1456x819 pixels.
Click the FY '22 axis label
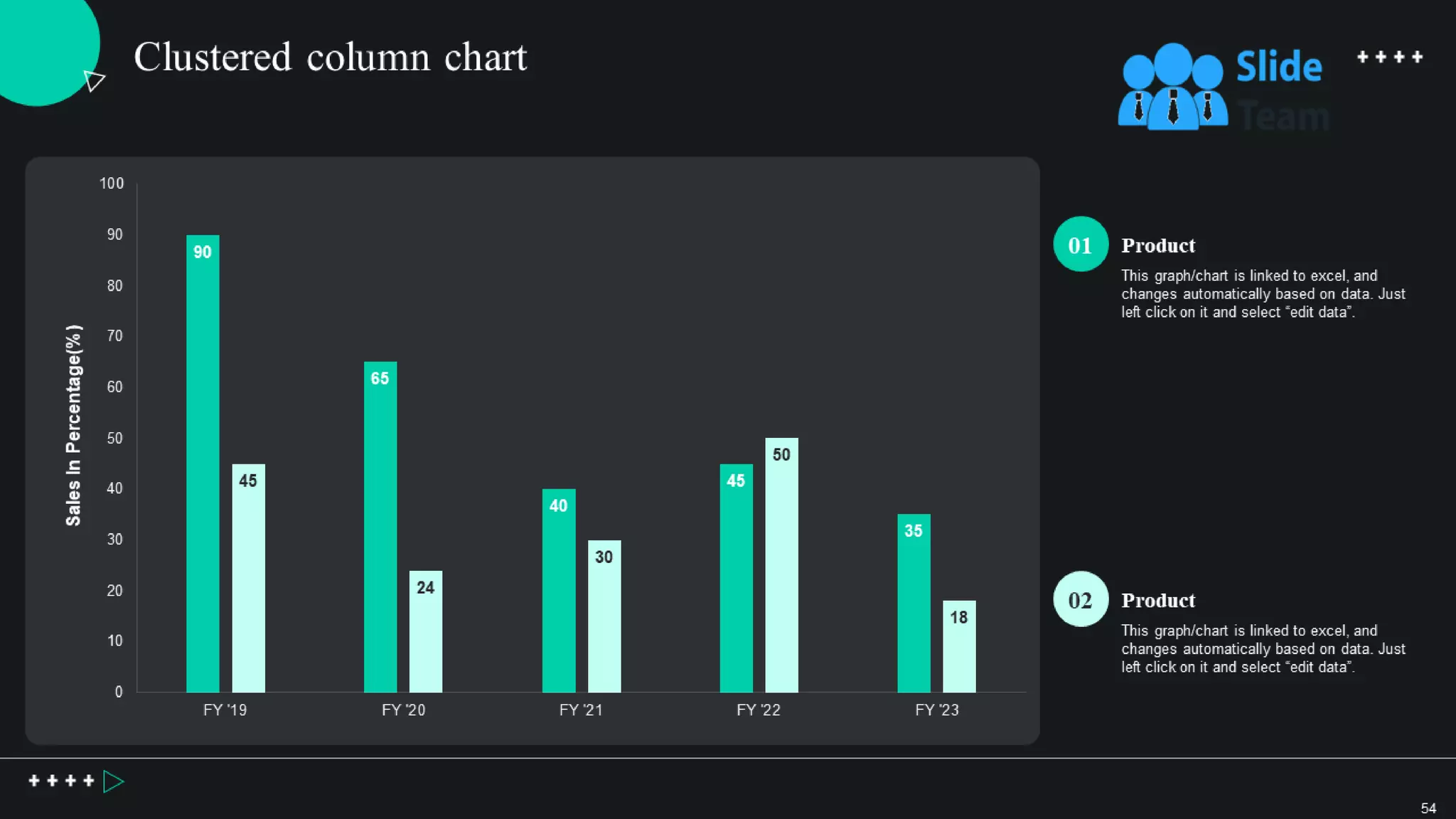pyautogui.click(x=759, y=710)
